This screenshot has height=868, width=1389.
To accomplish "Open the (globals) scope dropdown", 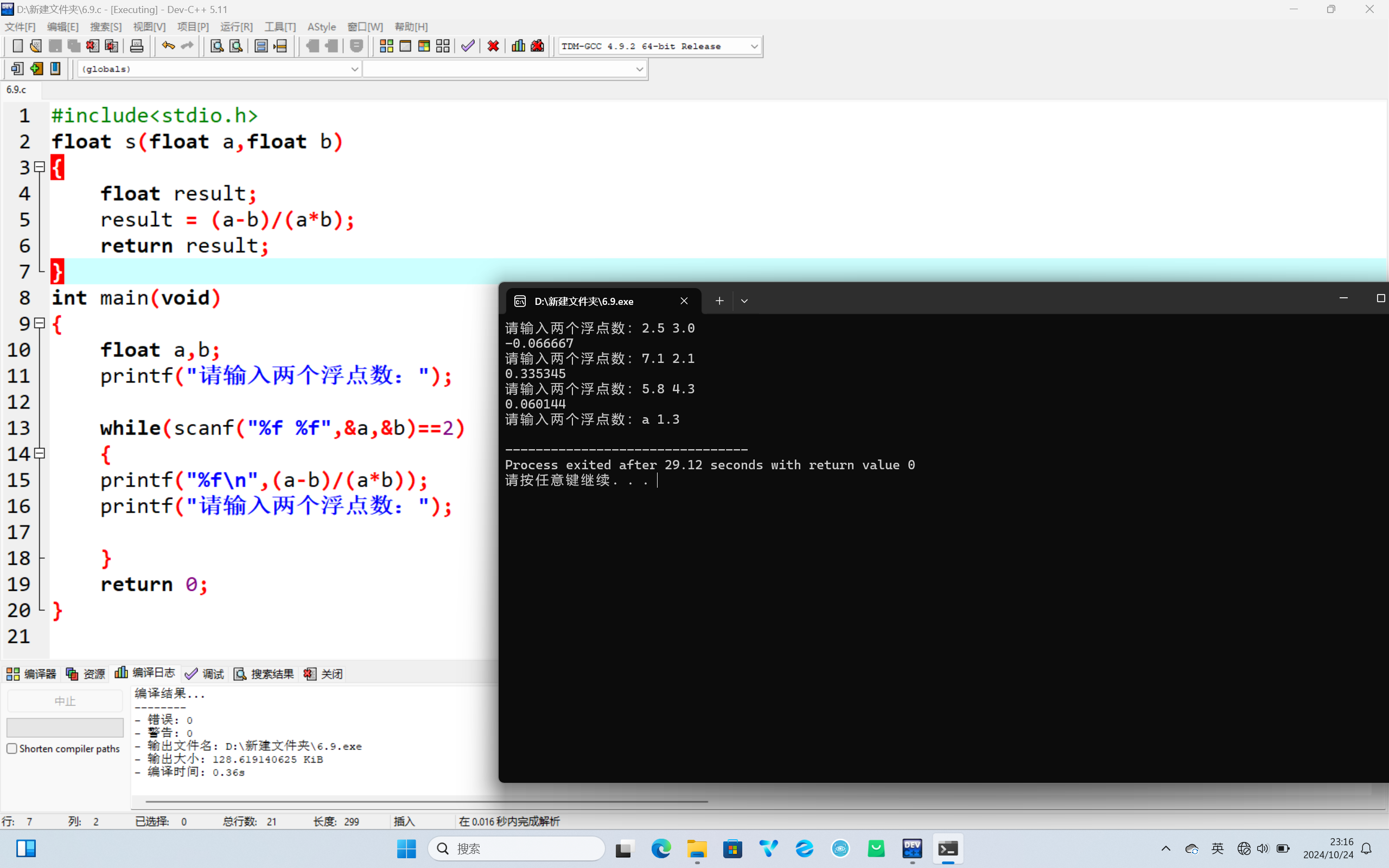I will tap(354, 69).
